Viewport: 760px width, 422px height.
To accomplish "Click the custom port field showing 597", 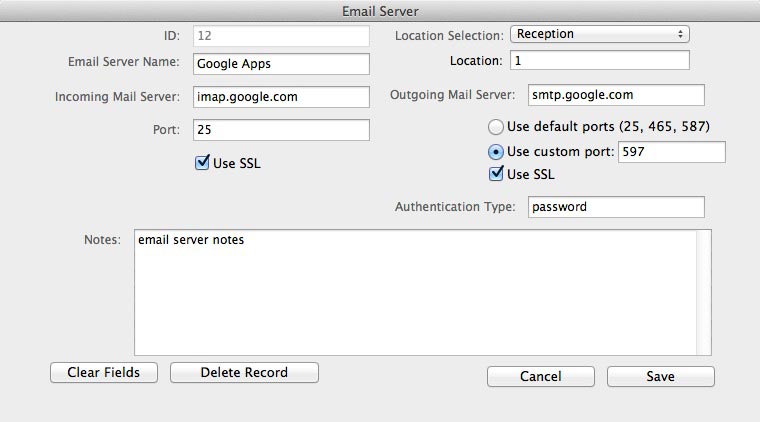I will tap(671, 152).
